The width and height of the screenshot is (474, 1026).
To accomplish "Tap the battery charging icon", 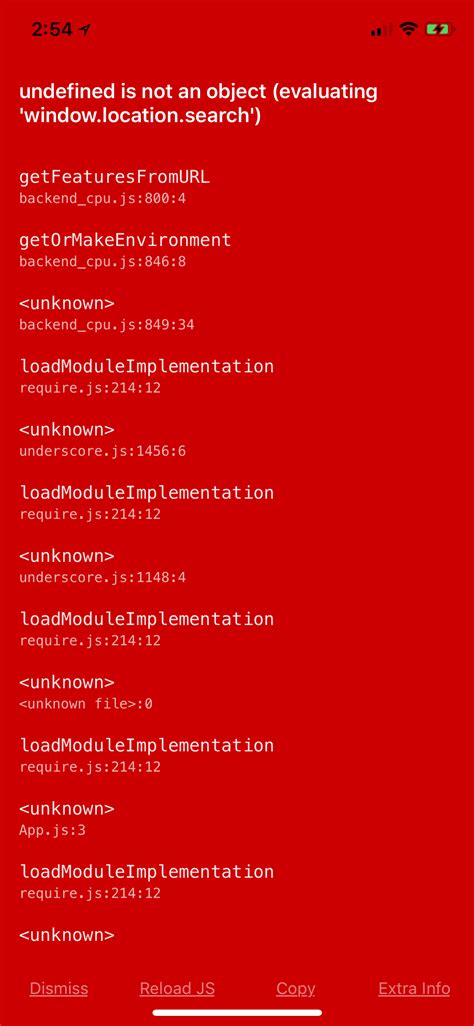I will (438, 29).
